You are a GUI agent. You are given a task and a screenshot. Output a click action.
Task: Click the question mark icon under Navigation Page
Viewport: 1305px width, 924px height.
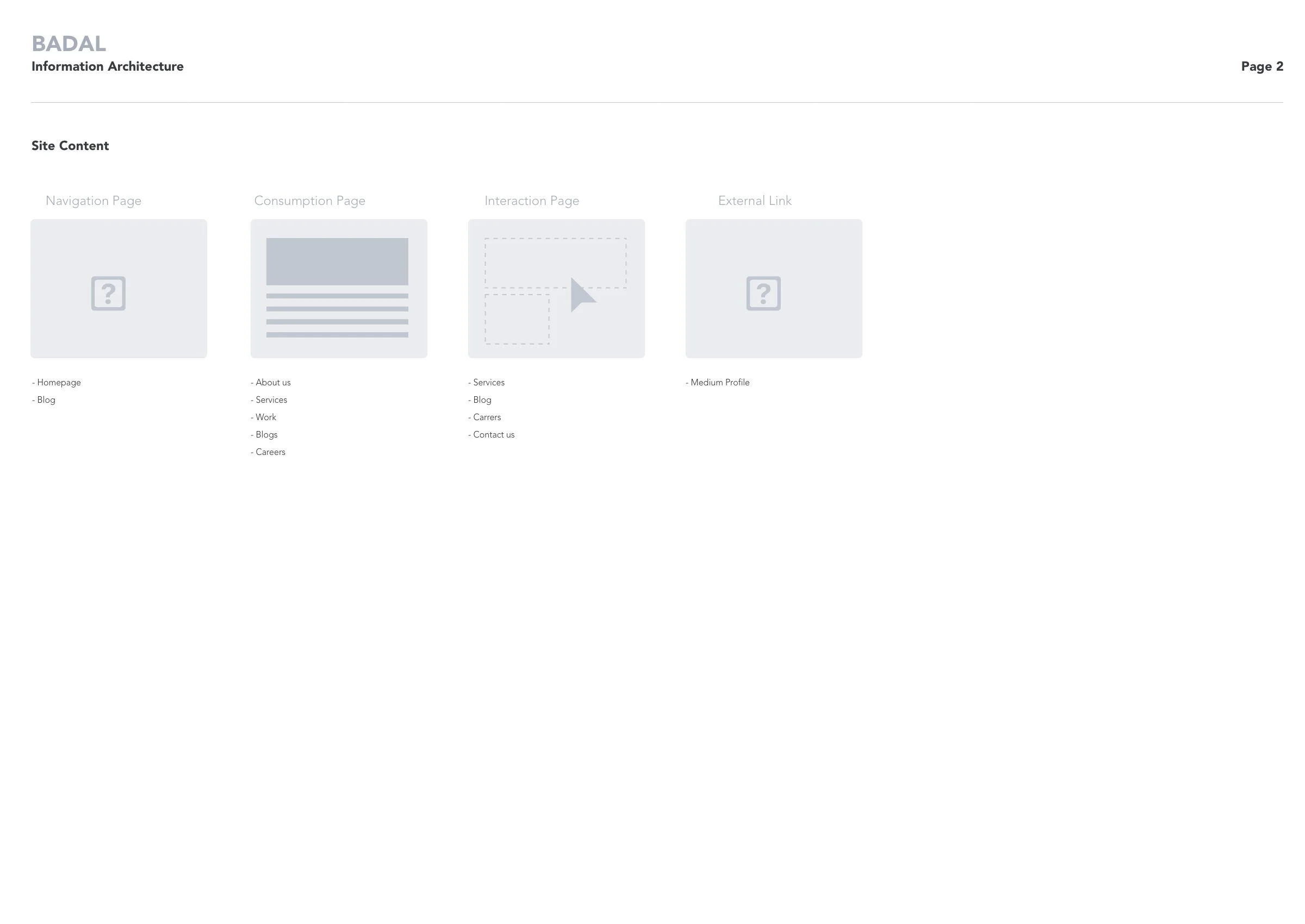pos(108,294)
